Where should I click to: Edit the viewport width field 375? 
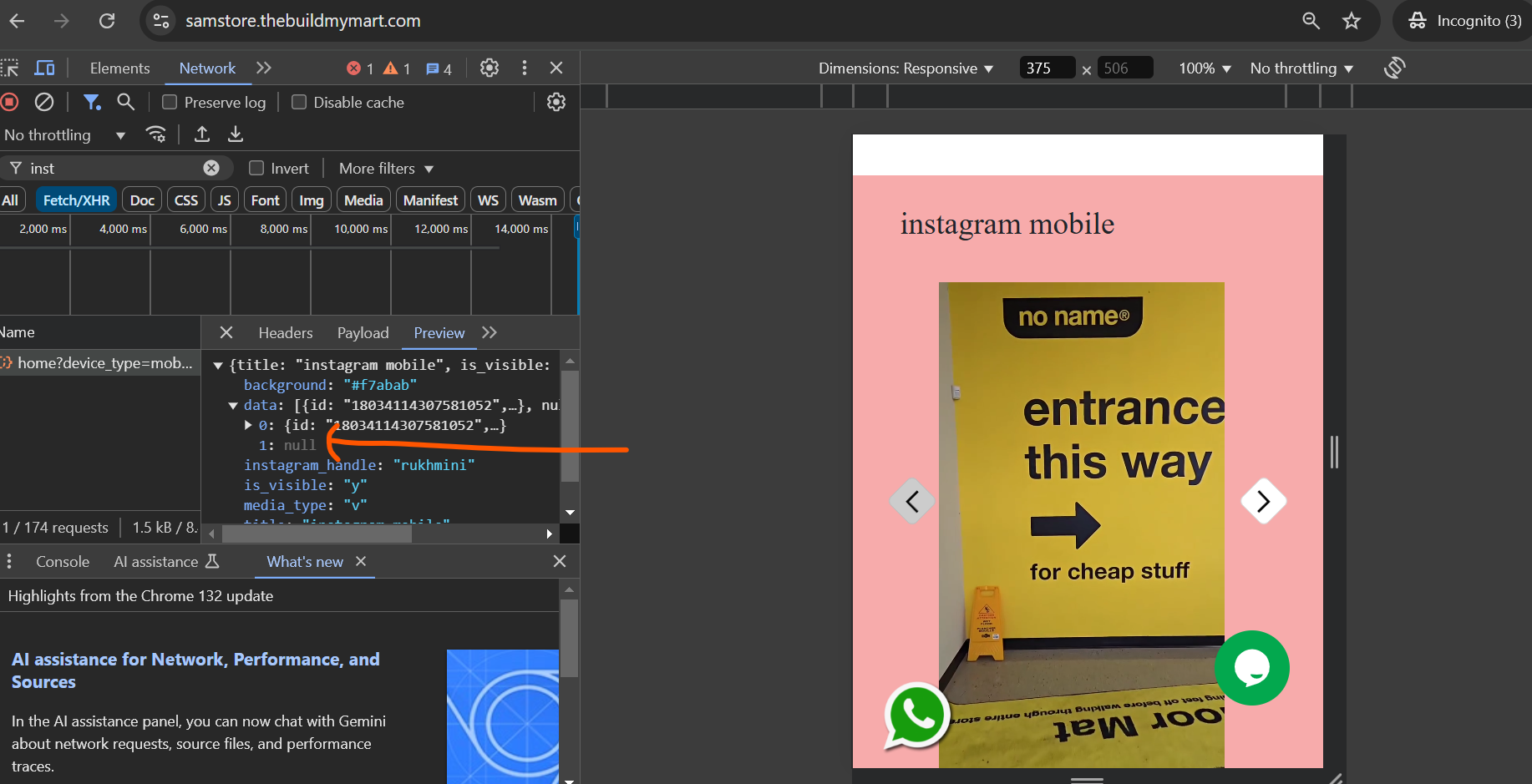click(1048, 68)
